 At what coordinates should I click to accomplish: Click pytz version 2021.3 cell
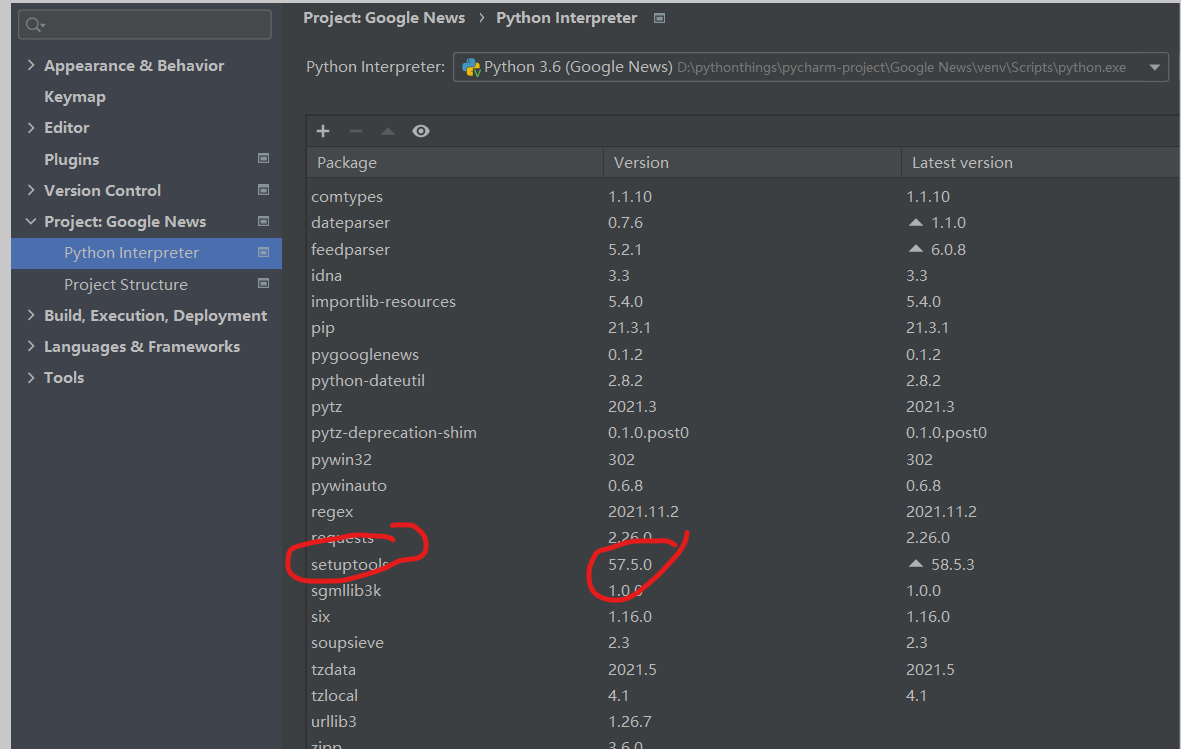[632, 407]
